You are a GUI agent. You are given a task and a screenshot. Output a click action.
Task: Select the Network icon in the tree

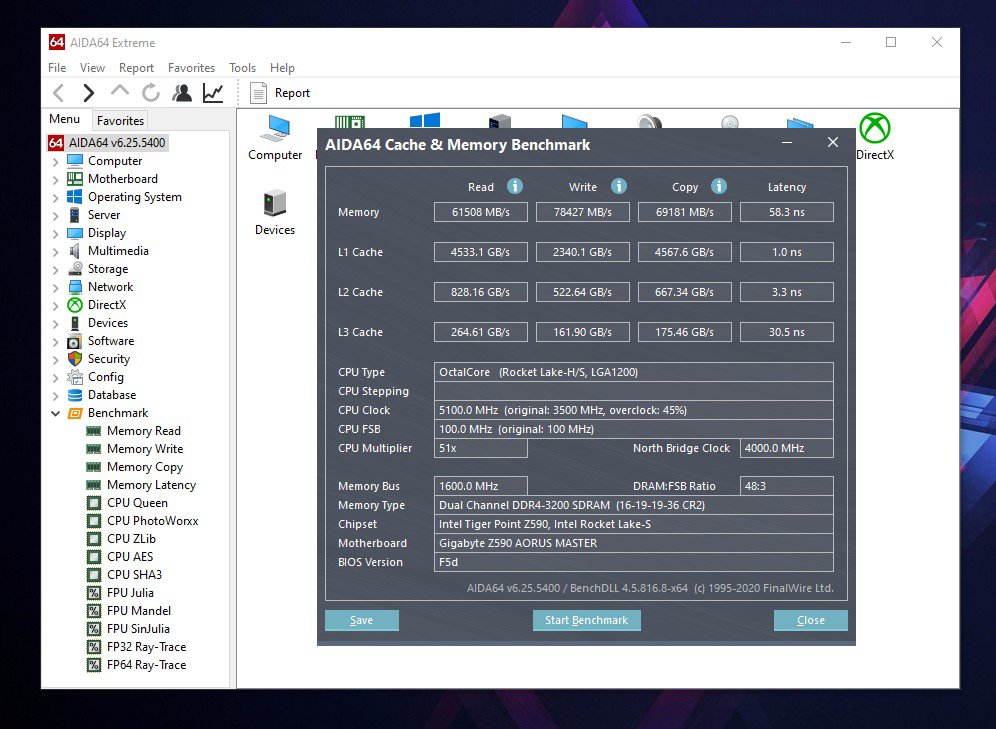[75, 287]
